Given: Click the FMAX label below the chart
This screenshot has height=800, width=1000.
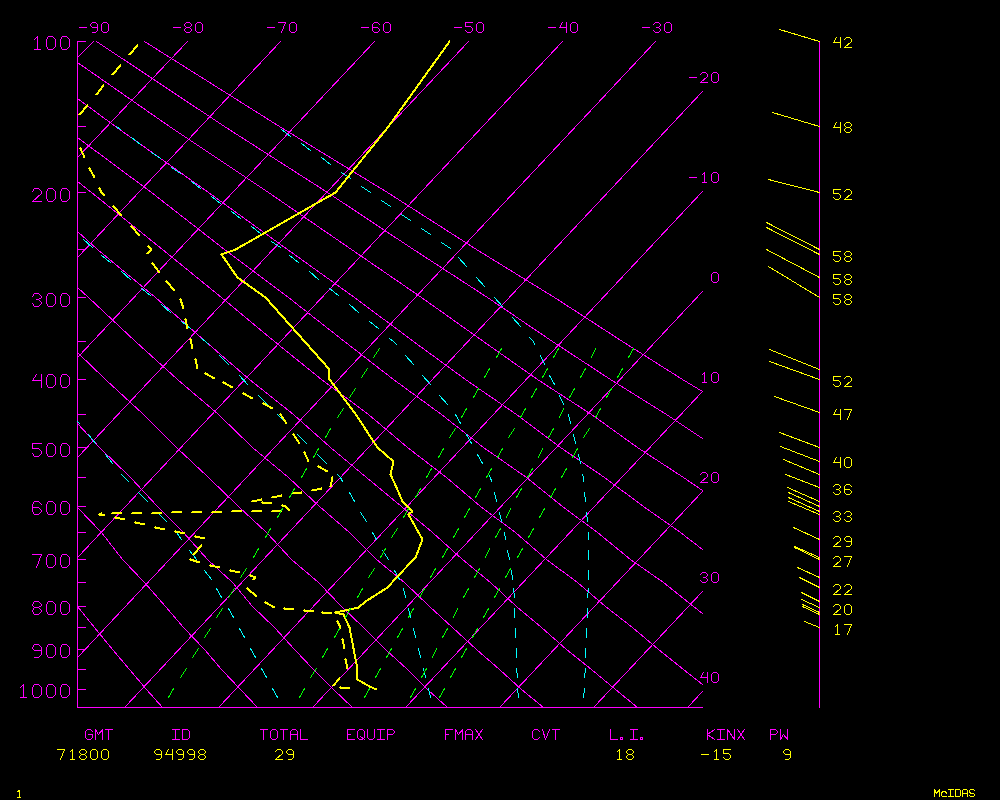Looking at the screenshot, I should tap(463, 735).
